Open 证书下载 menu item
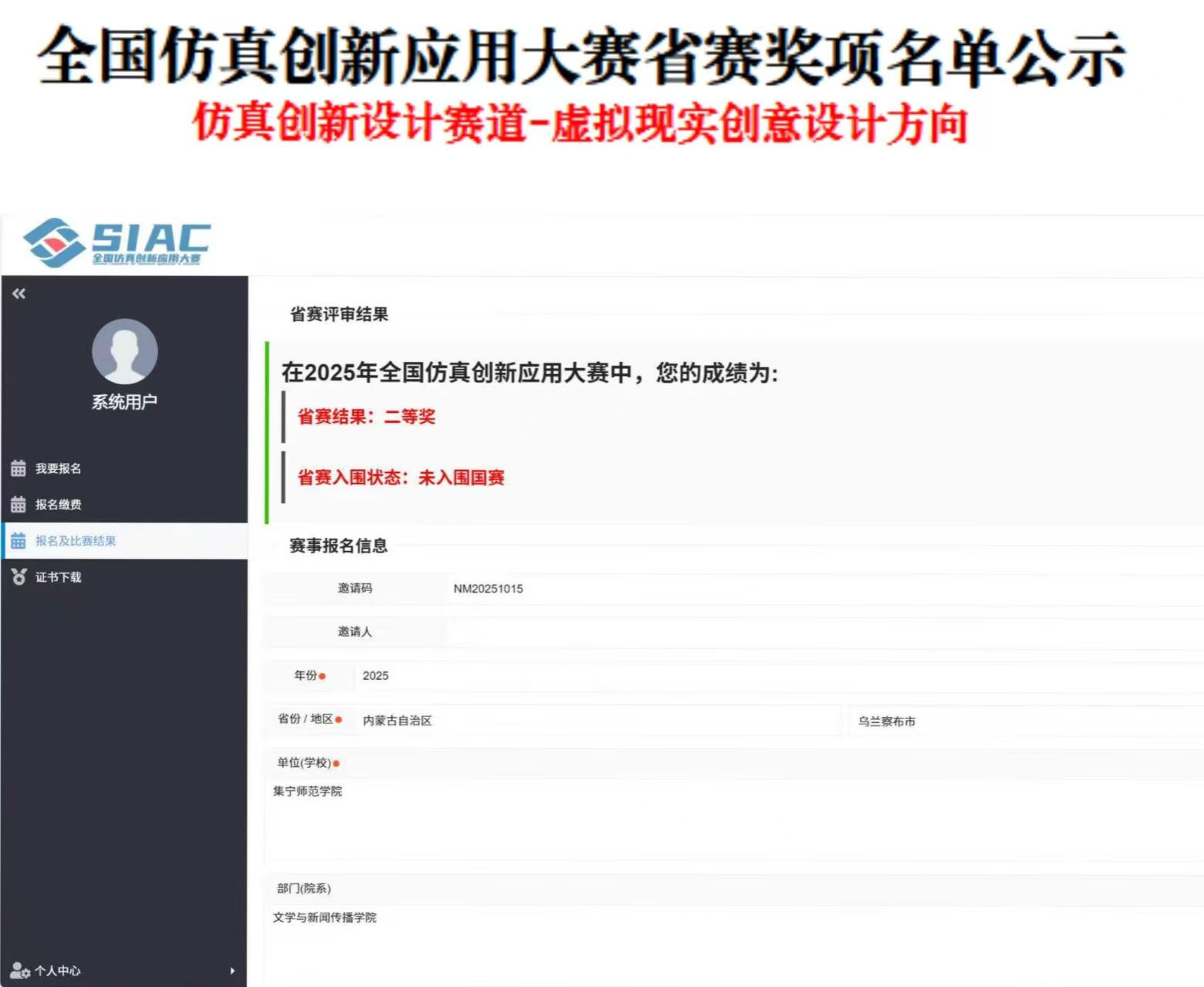 pyautogui.click(x=59, y=577)
